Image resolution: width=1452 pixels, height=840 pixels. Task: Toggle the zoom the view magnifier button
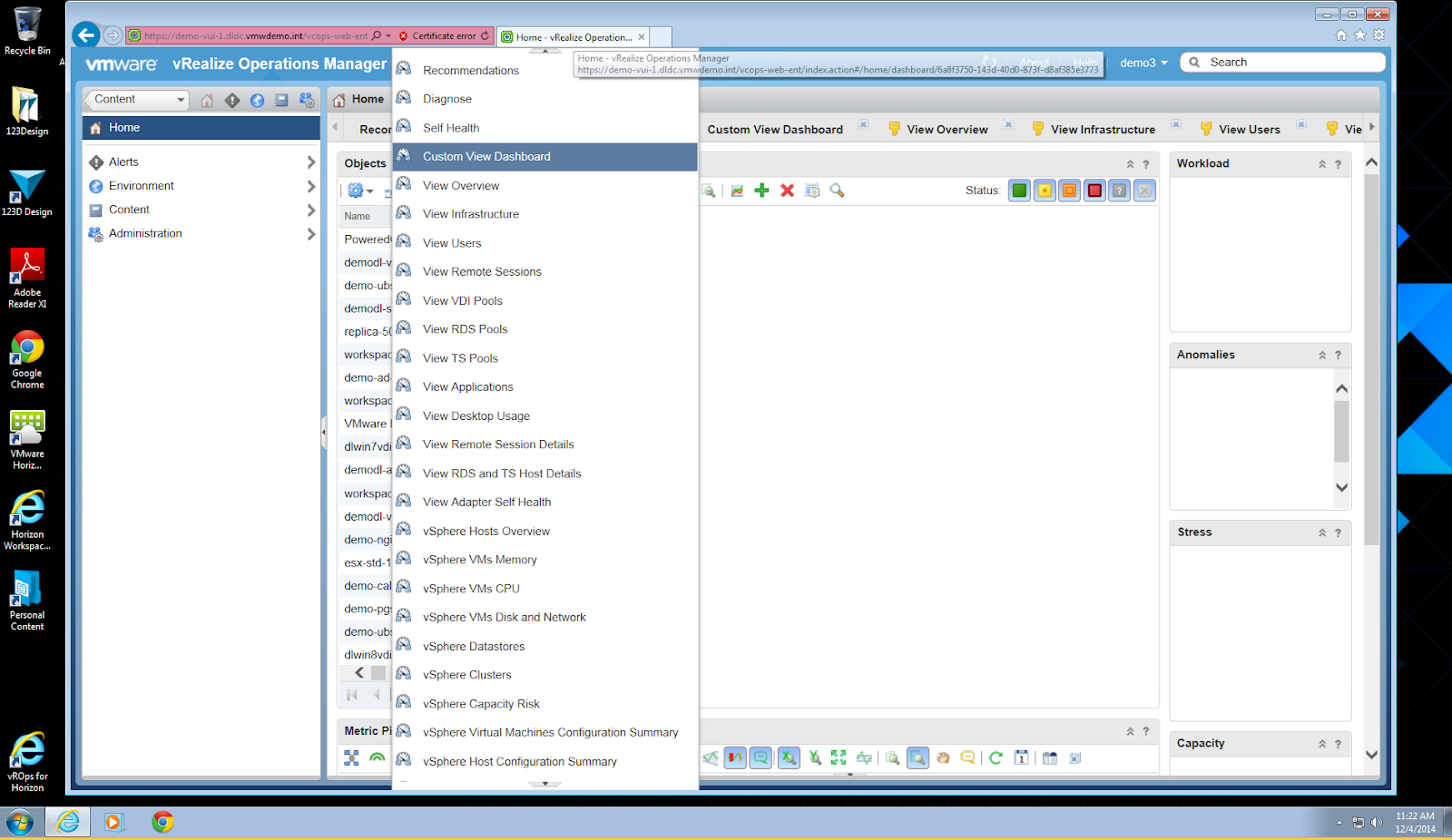(917, 757)
